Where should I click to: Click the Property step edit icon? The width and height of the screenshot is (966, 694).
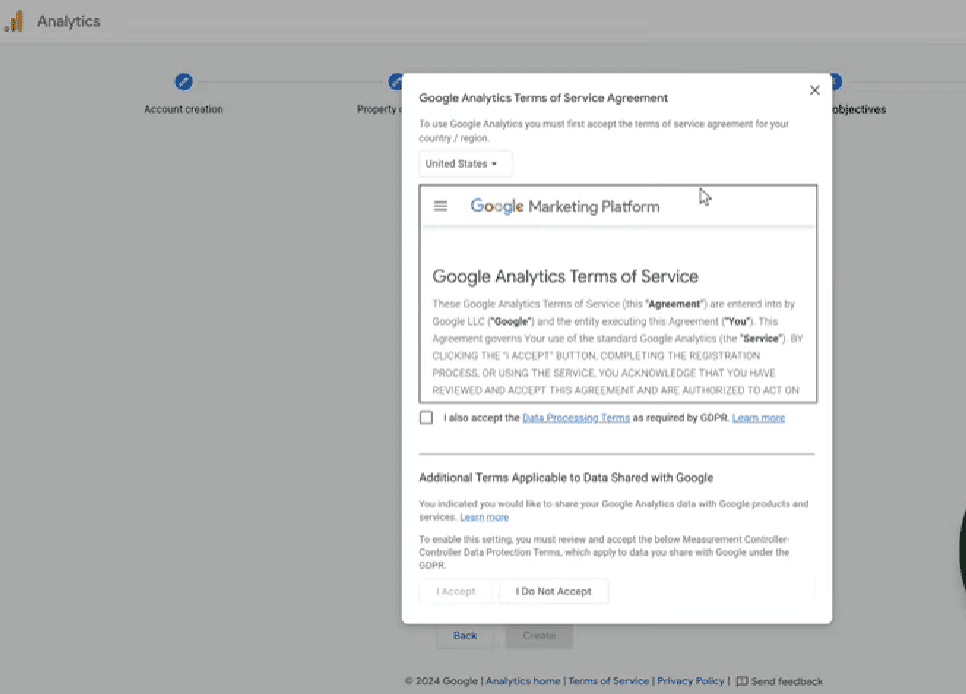(x=394, y=81)
